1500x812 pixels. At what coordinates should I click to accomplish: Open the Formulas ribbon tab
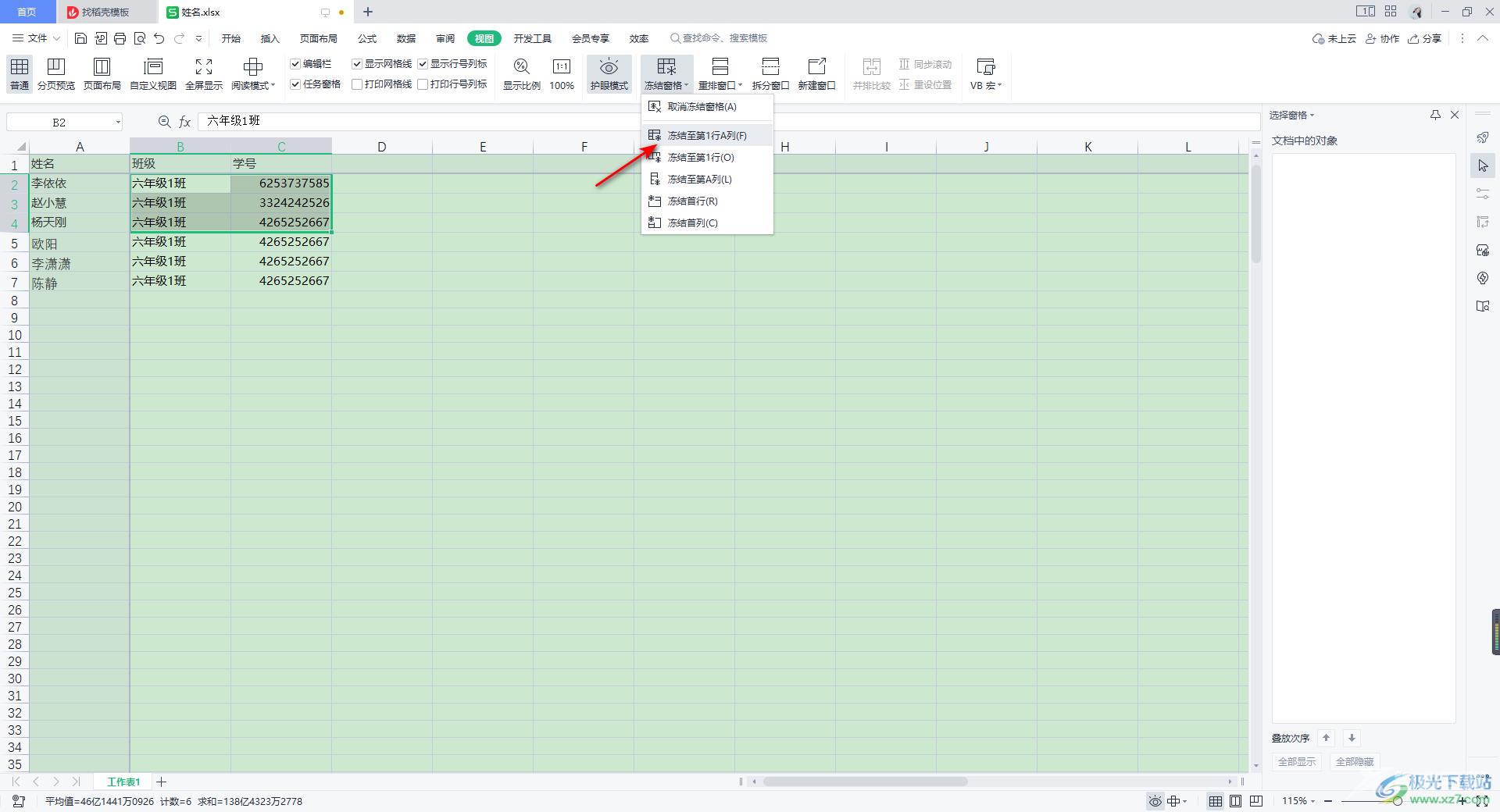pyautogui.click(x=366, y=38)
